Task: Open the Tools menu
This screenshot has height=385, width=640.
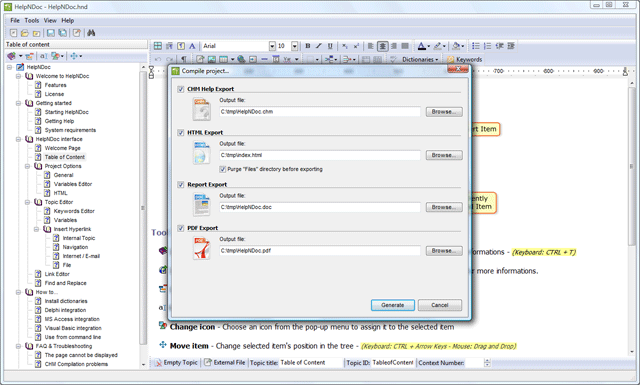Action: [32, 20]
